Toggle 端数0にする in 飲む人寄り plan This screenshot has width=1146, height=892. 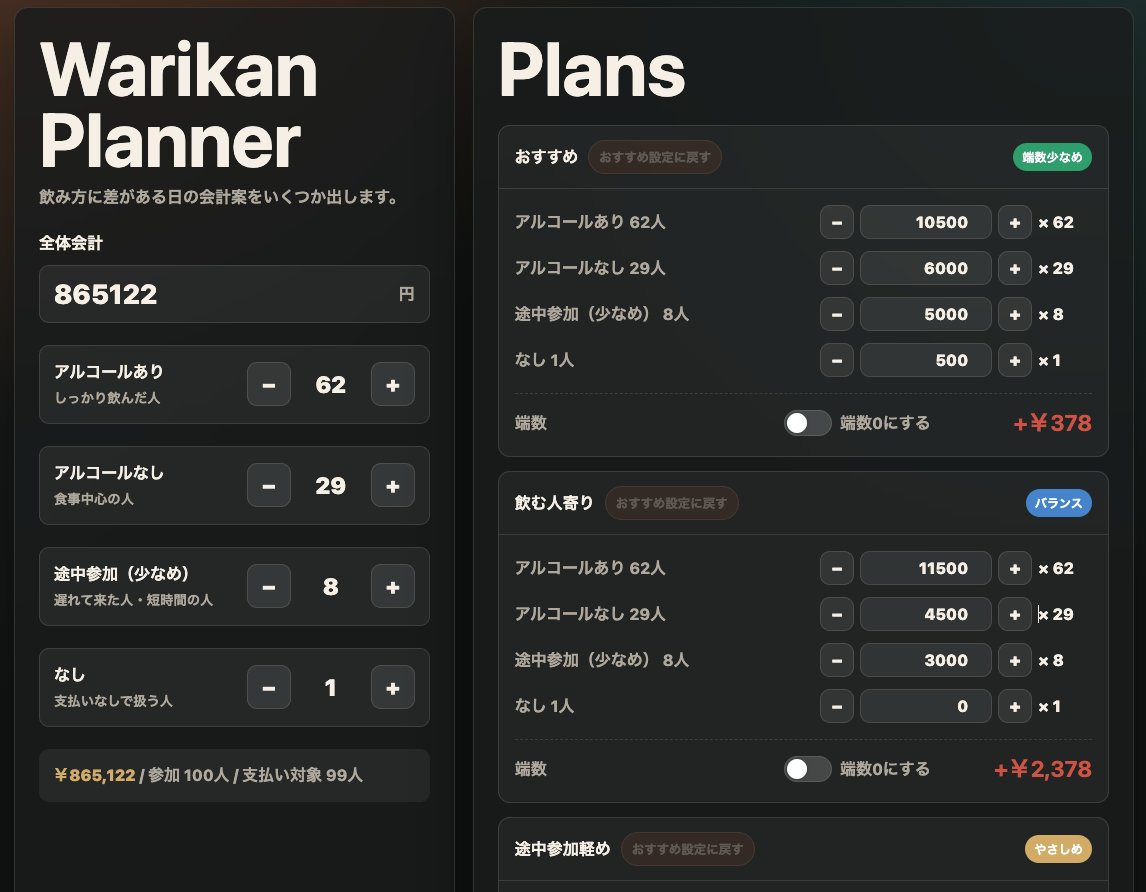click(808, 768)
